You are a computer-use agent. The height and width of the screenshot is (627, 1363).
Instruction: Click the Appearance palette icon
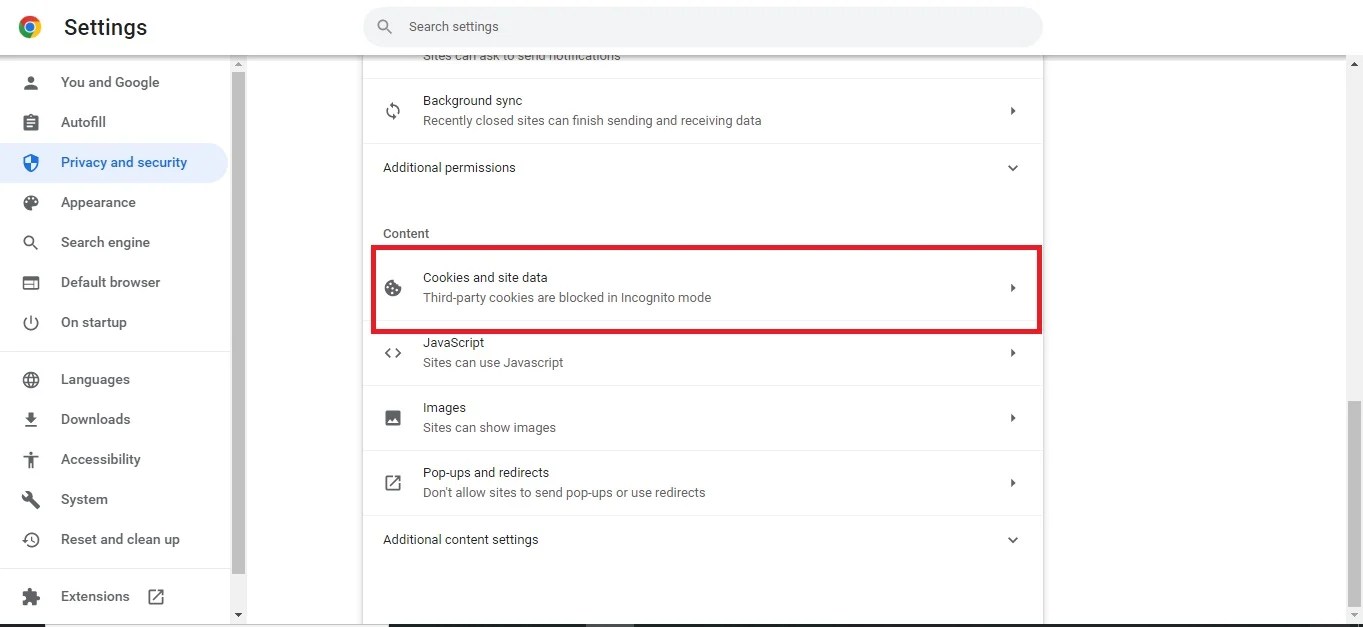(x=31, y=202)
